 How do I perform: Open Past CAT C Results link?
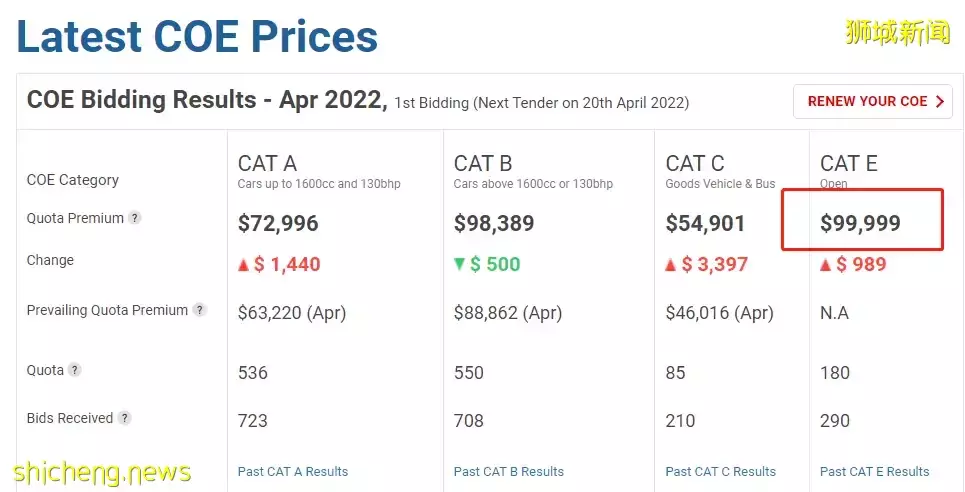720,471
